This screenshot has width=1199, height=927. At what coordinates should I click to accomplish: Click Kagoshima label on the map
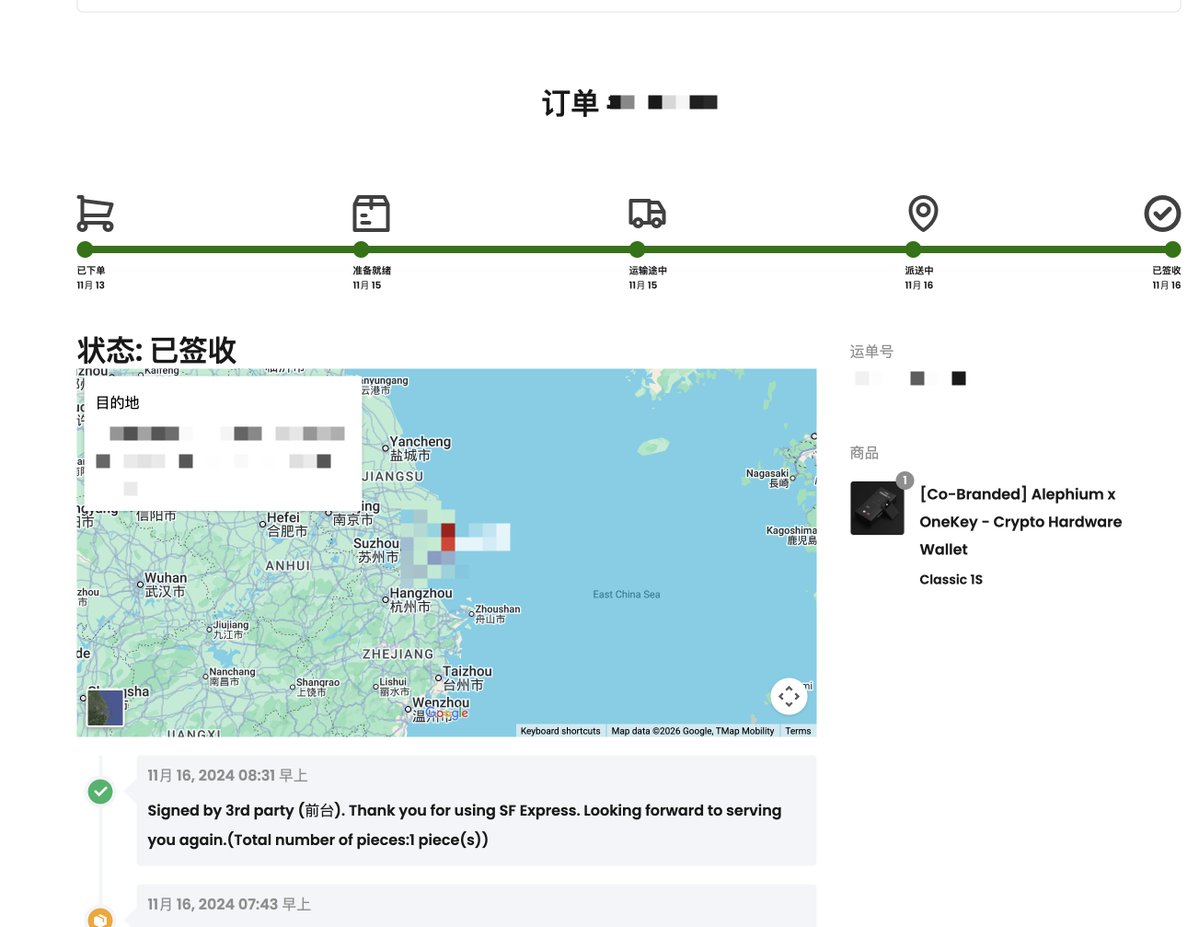click(791, 535)
